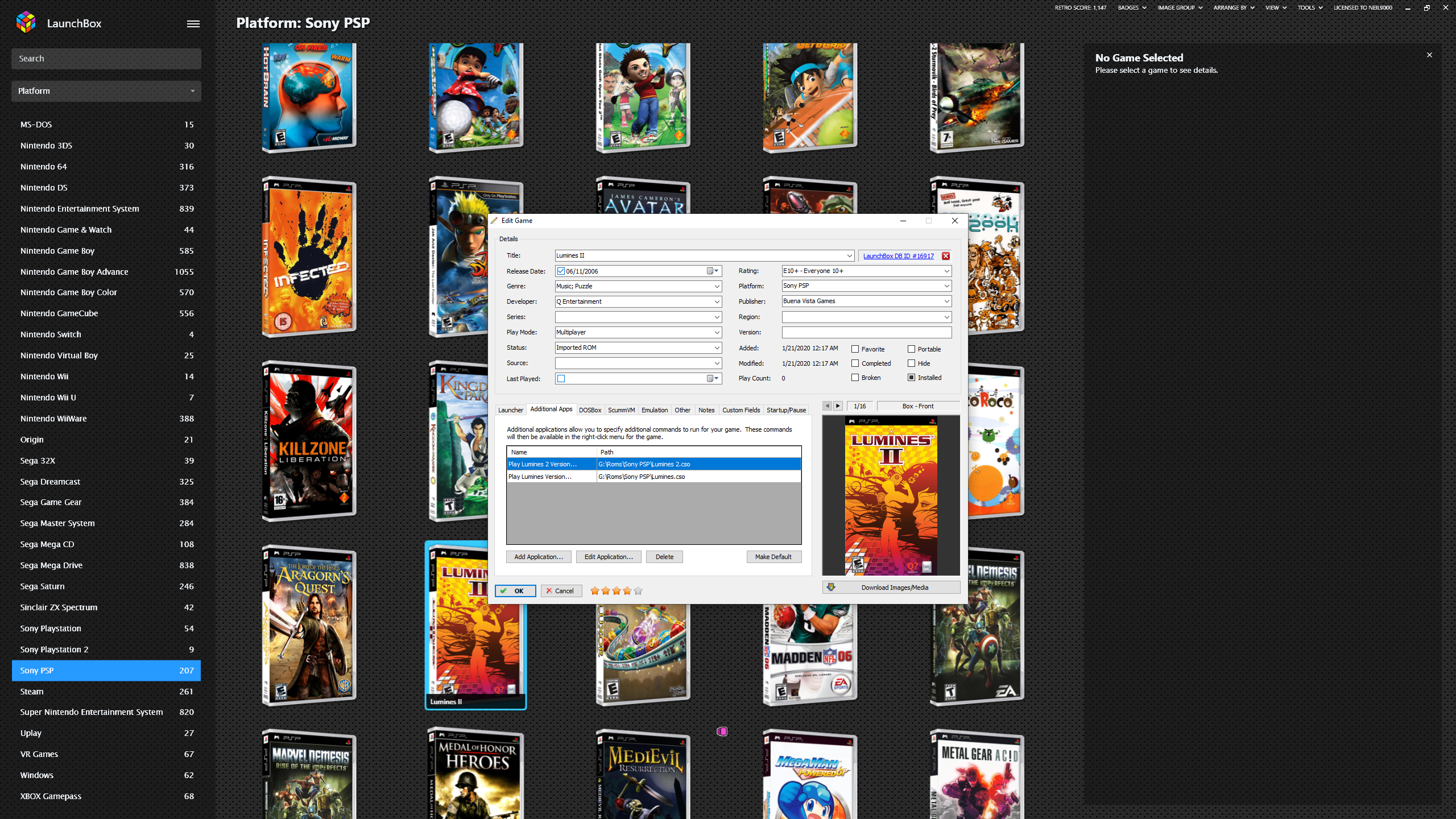Select the Madden 06 game cover
Image resolution: width=1456 pixels, height=819 pixels.
[x=810, y=654]
